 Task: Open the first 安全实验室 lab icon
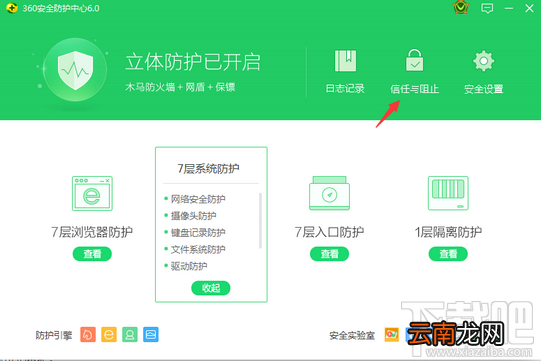coord(392,335)
